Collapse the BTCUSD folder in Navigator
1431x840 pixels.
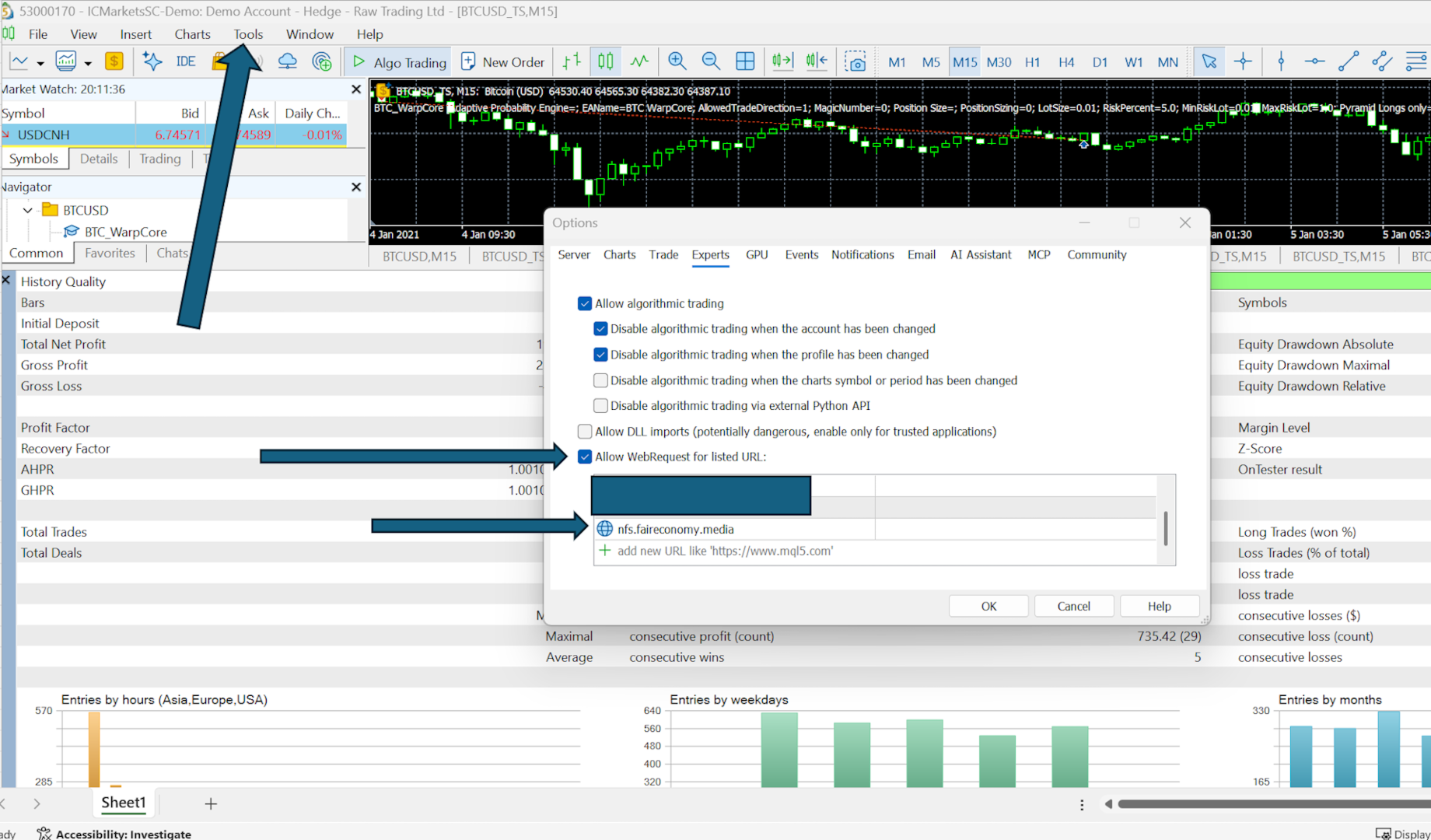coord(28,210)
